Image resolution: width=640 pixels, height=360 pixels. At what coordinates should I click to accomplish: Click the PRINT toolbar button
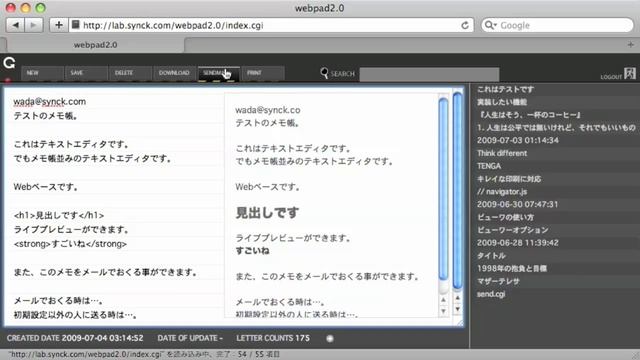pos(263,73)
